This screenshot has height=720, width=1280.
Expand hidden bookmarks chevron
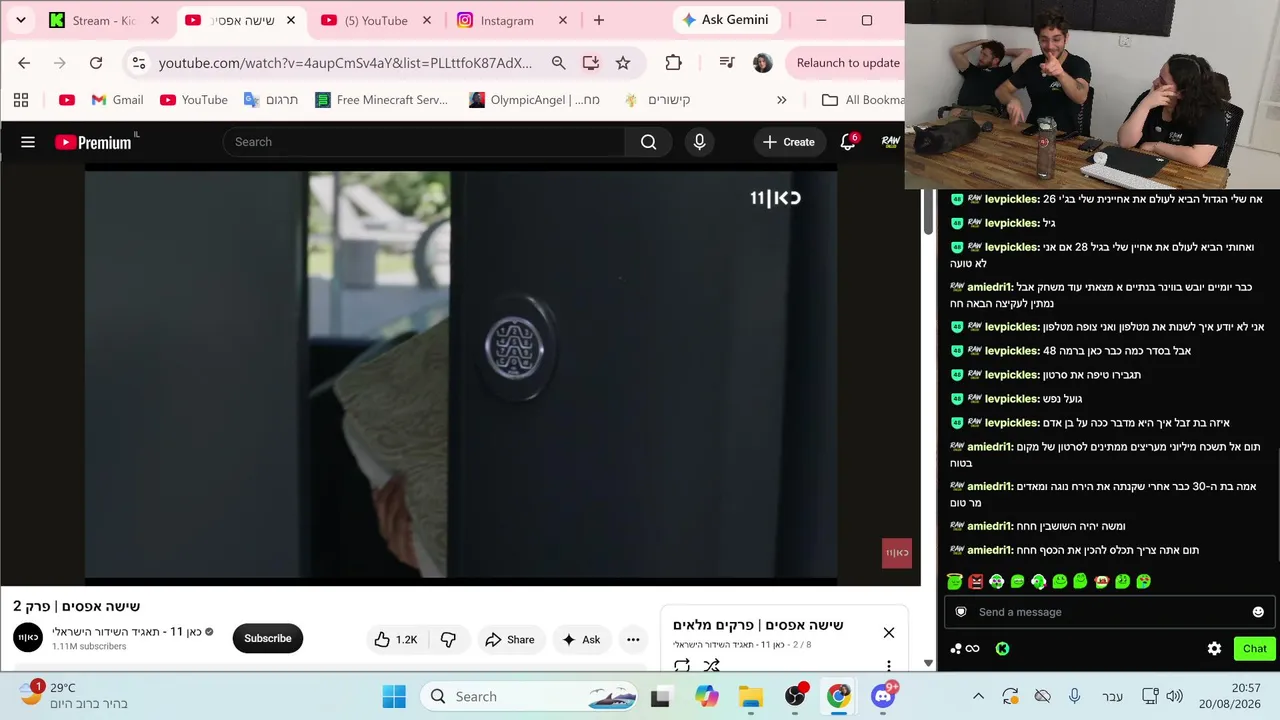pyautogui.click(x=782, y=100)
